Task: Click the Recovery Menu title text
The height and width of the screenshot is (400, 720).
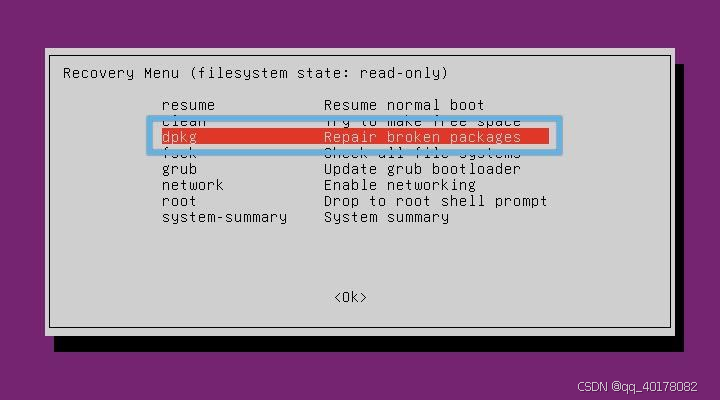Action: [255, 73]
